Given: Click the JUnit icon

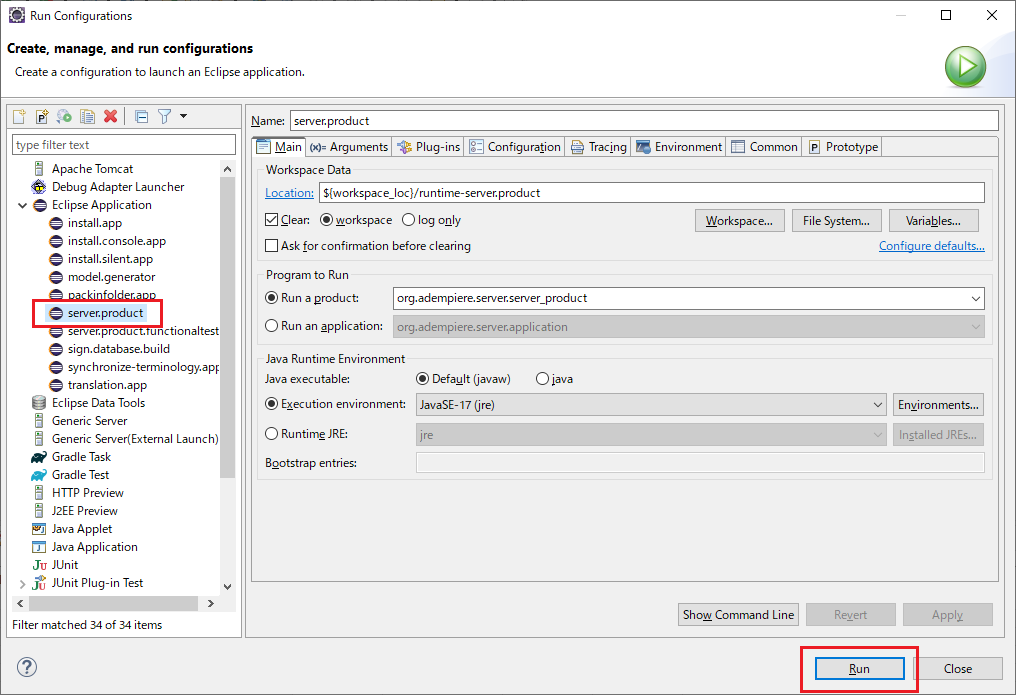Looking at the screenshot, I should [x=40, y=565].
